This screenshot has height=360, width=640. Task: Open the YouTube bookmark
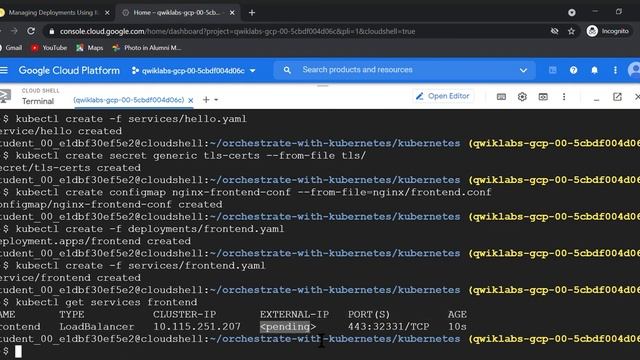point(49,48)
